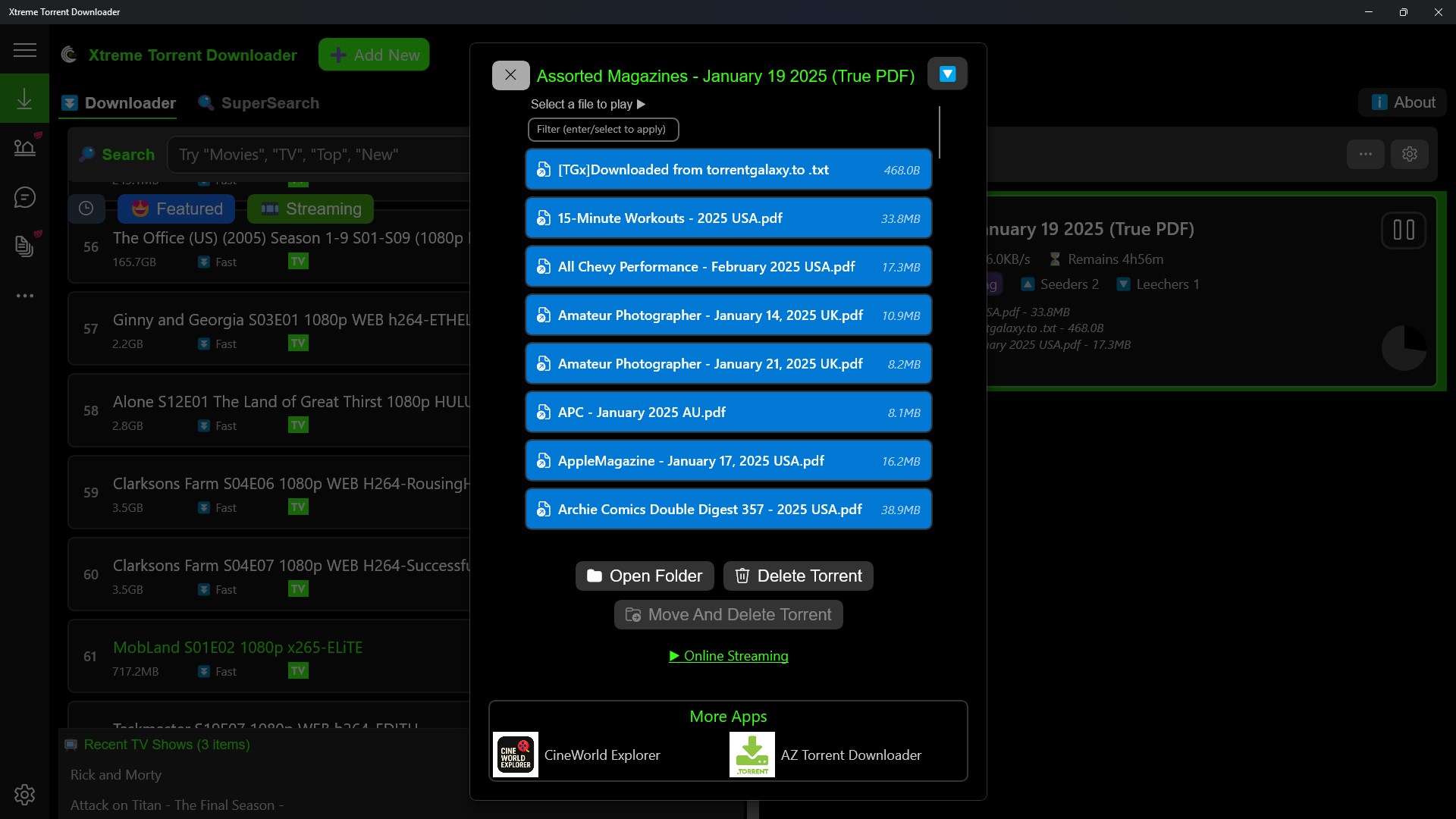Open CineWorld Explorer app thumbnail
Viewport: 1456px width, 819px height.
click(516, 755)
